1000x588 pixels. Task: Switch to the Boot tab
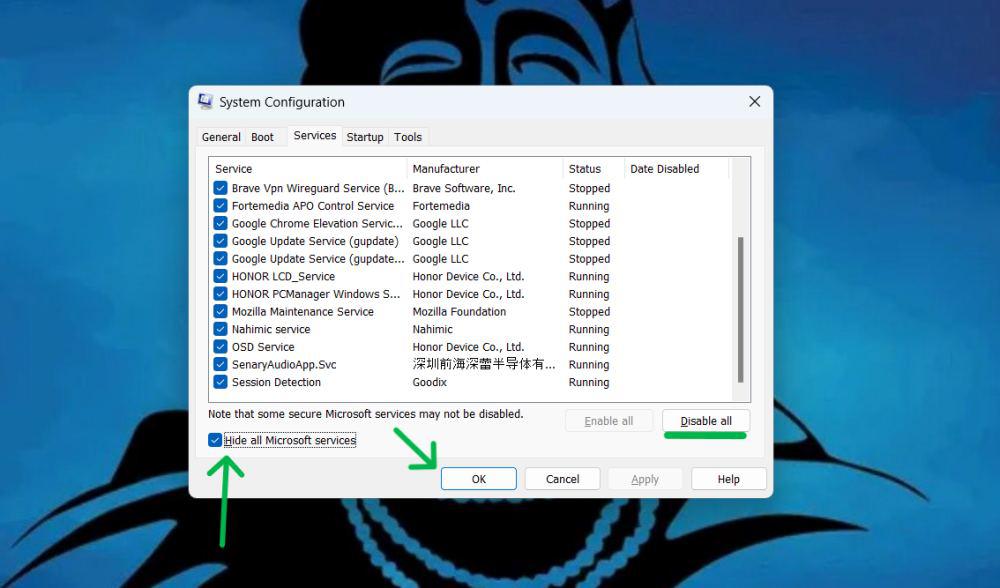click(262, 137)
